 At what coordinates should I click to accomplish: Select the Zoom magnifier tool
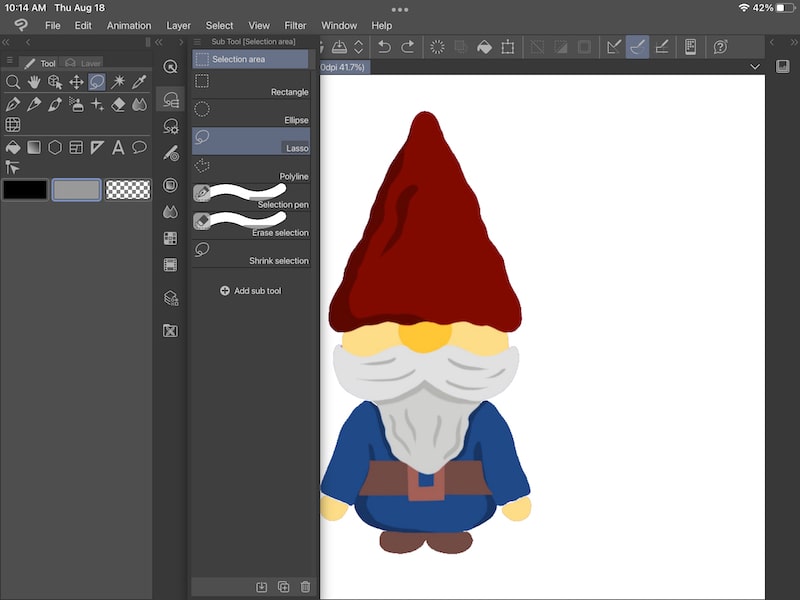pyautogui.click(x=14, y=82)
